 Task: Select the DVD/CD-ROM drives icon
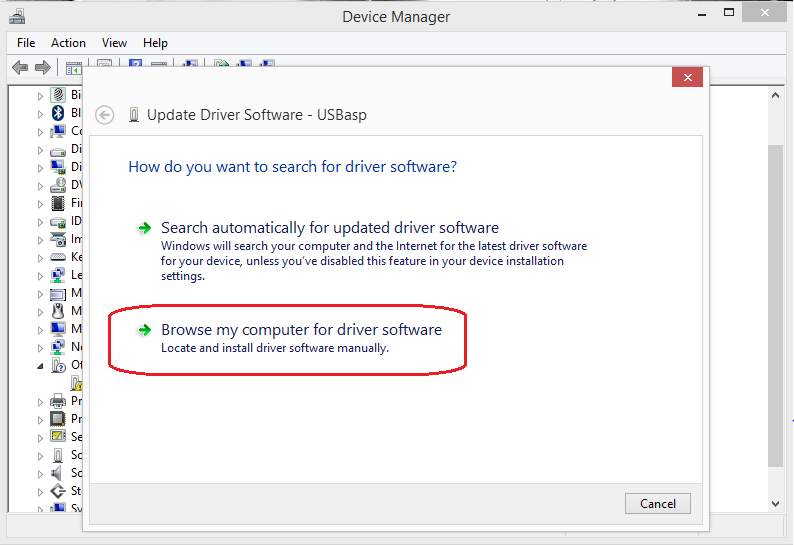click(x=58, y=185)
